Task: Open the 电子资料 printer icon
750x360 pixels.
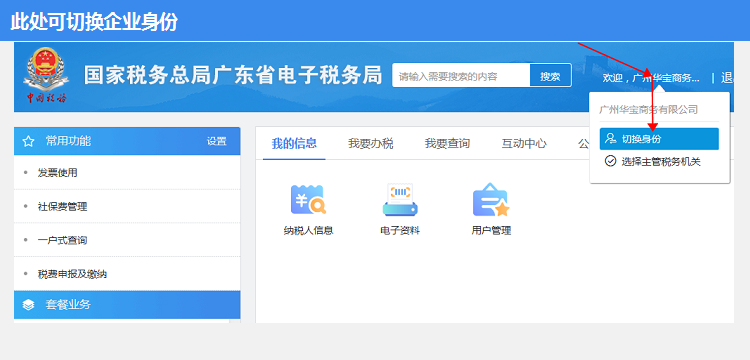Action: tap(400, 199)
